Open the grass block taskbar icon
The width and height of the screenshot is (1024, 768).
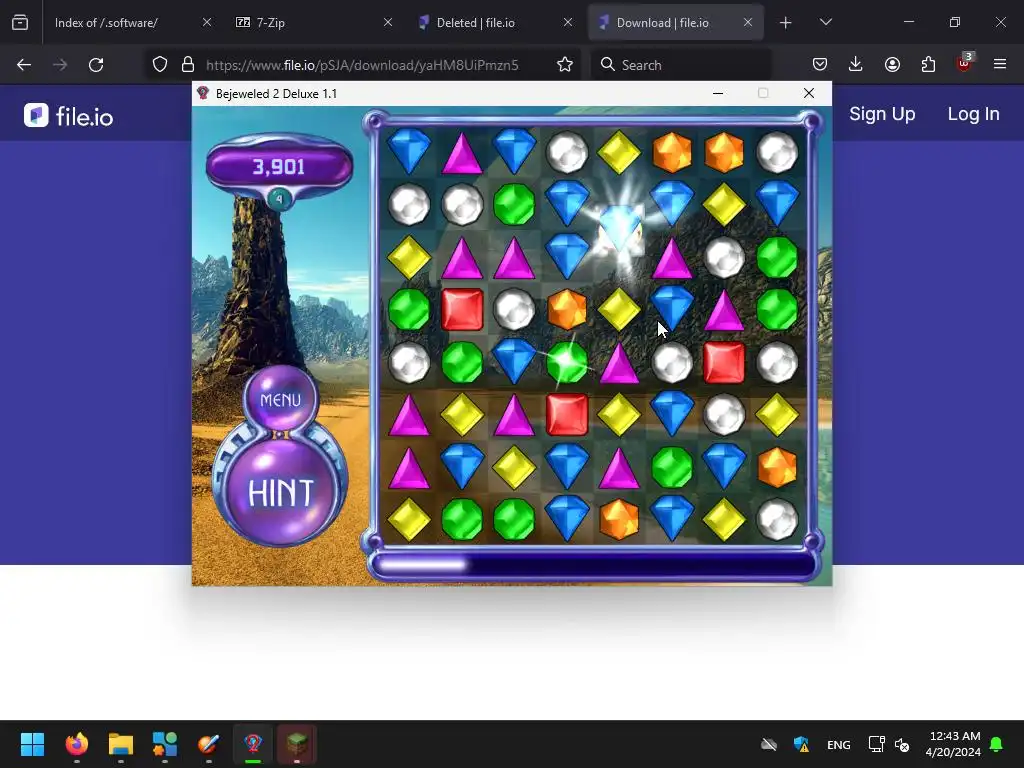(296, 744)
